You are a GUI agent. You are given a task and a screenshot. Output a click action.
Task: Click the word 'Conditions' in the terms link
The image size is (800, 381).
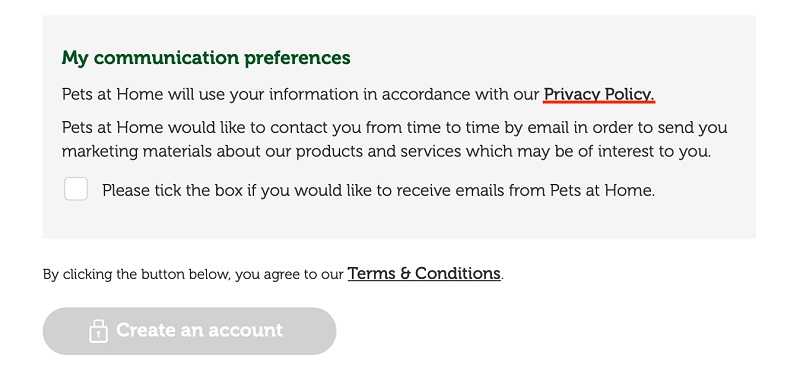[x=458, y=273]
